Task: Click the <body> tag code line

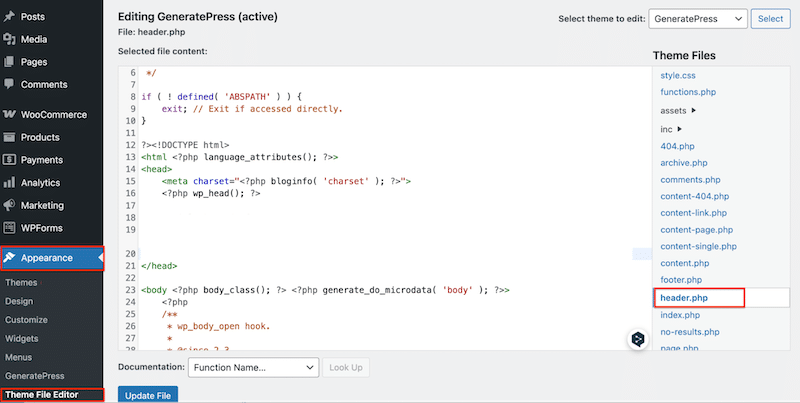Action: [325, 290]
